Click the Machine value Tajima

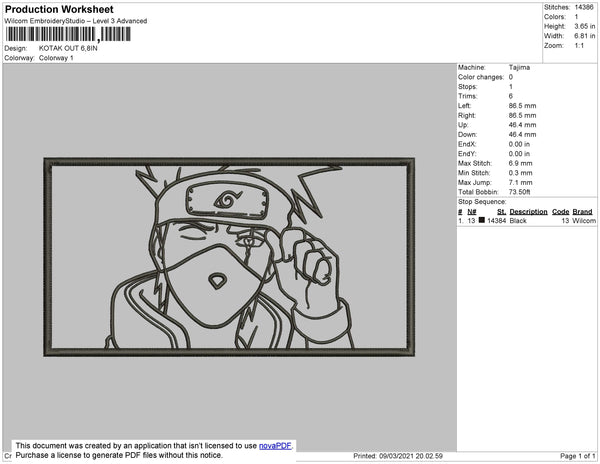[x=520, y=67]
